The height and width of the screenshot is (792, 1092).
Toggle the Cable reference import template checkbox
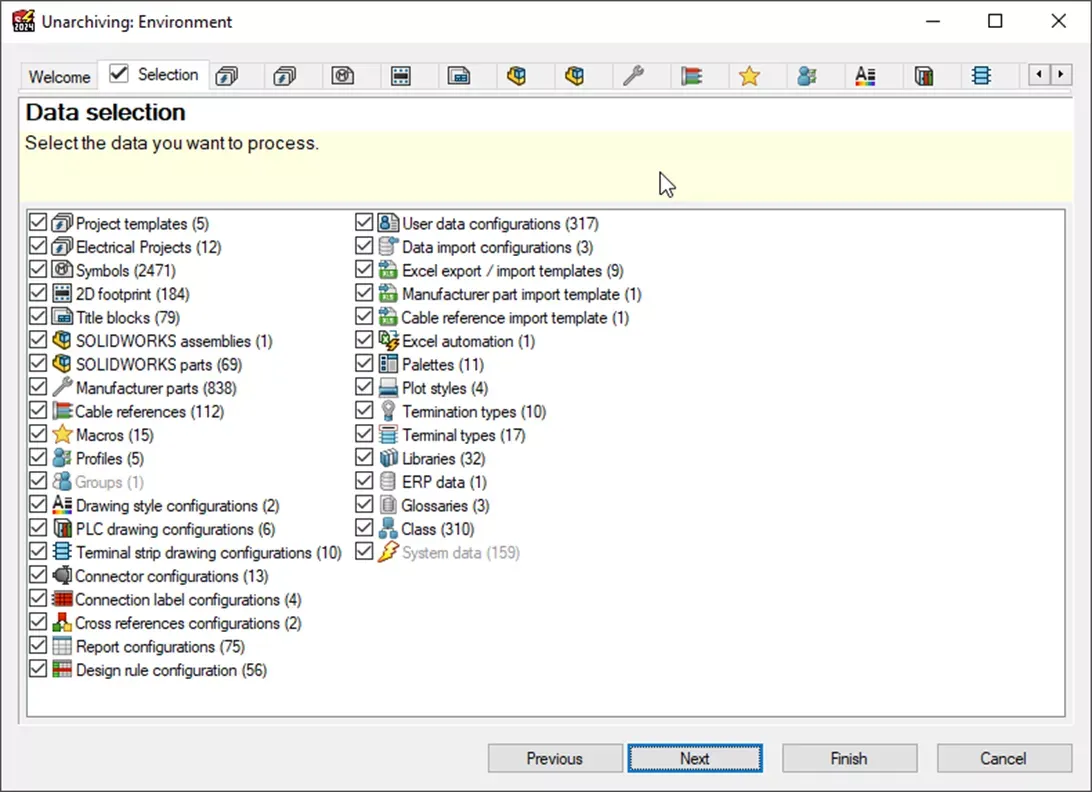[364, 317]
